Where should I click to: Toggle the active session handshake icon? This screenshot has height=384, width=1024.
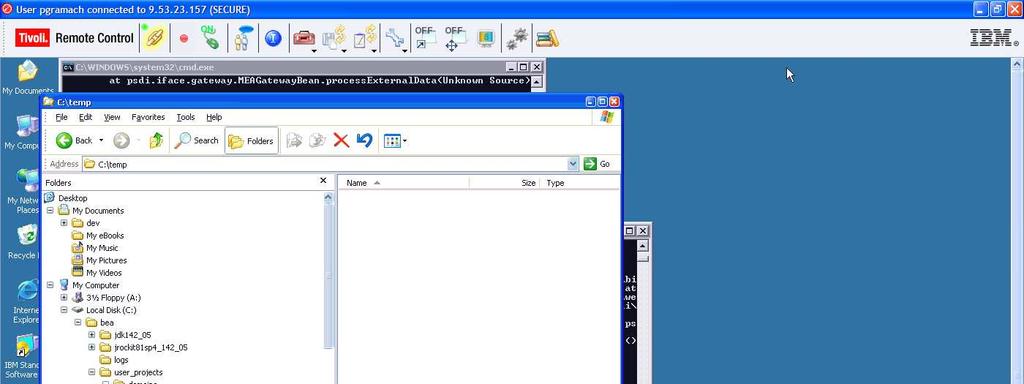153,39
